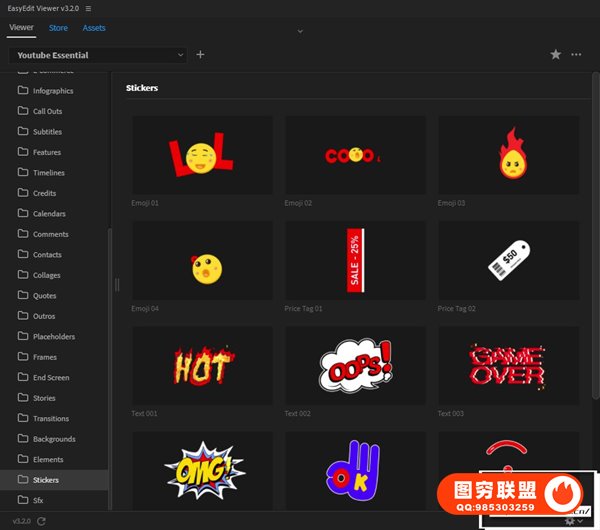This screenshot has height=530, width=600.
Task: Open the End Screen category
Action: click(51, 377)
